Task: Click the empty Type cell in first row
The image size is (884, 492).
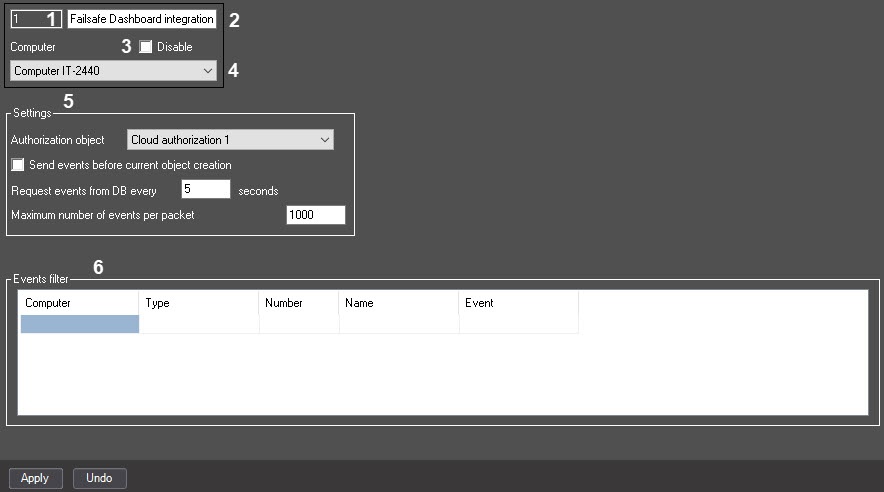Action: coord(199,324)
